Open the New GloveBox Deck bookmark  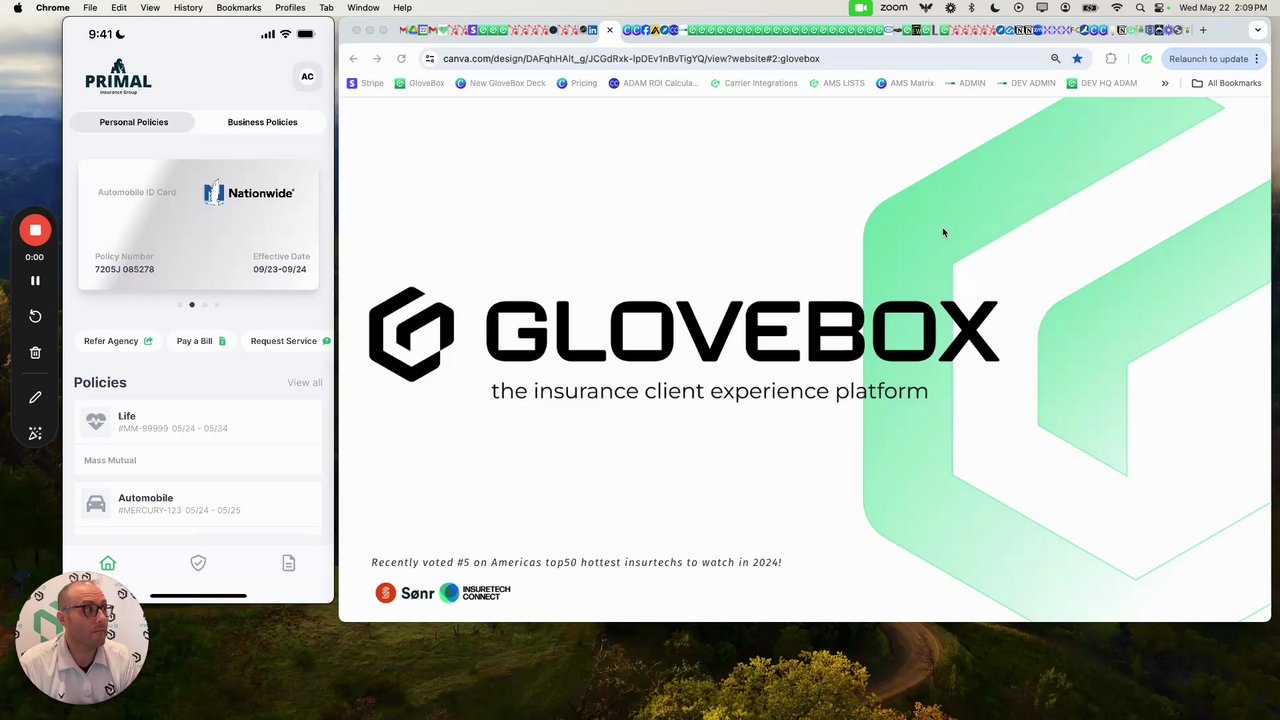pyautogui.click(x=500, y=83)
